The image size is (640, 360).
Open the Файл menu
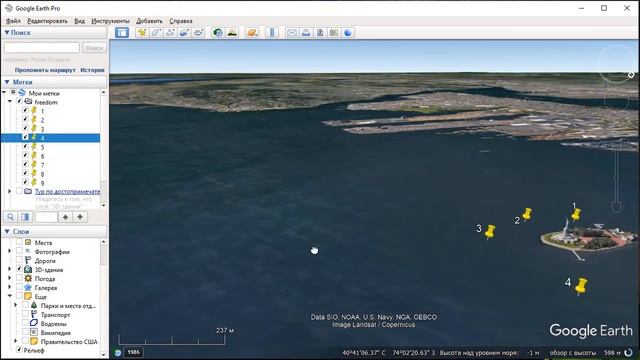[x=13, y=21]
